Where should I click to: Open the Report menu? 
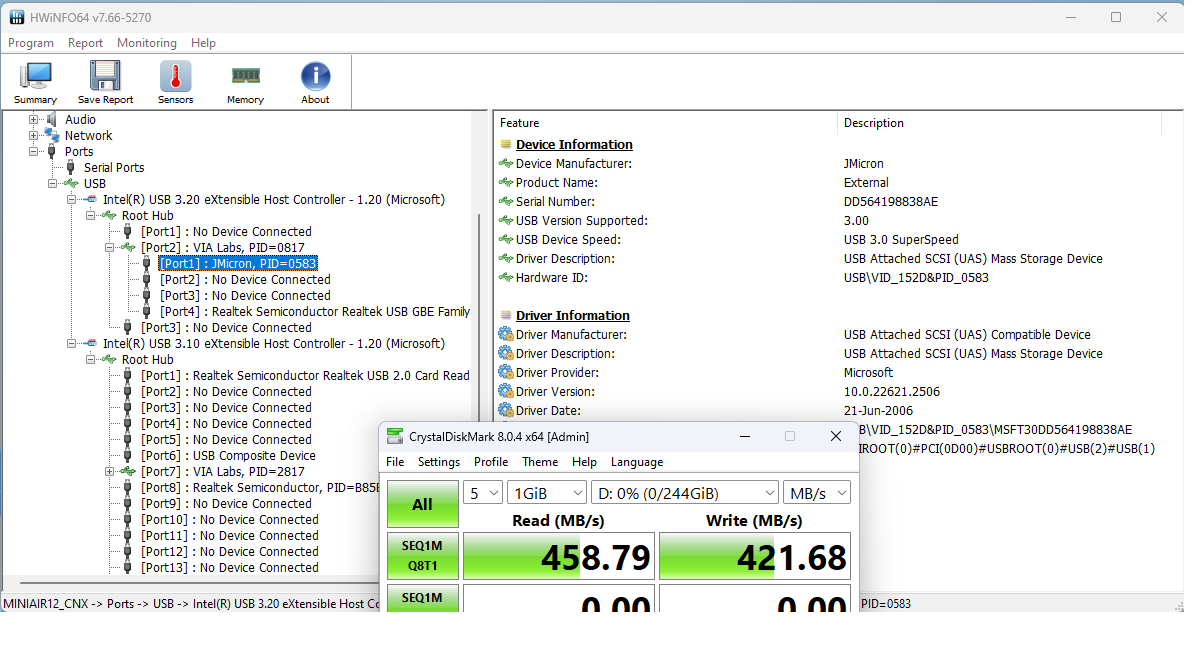86,43
